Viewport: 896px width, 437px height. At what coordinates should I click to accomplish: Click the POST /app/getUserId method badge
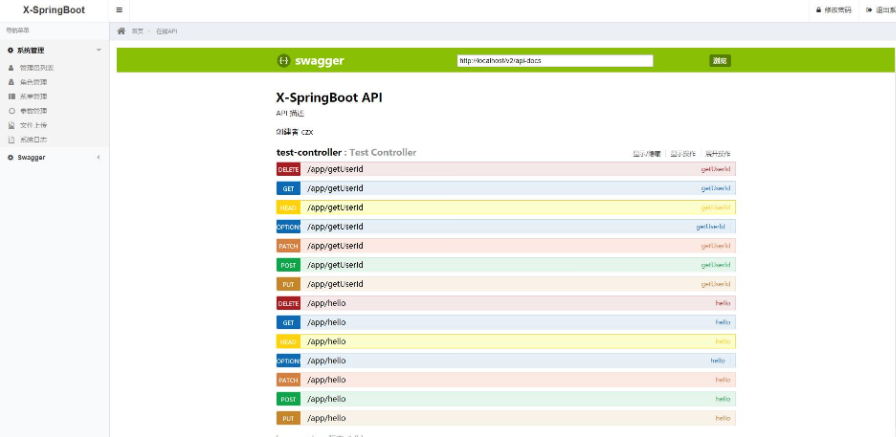click(288, 265)
